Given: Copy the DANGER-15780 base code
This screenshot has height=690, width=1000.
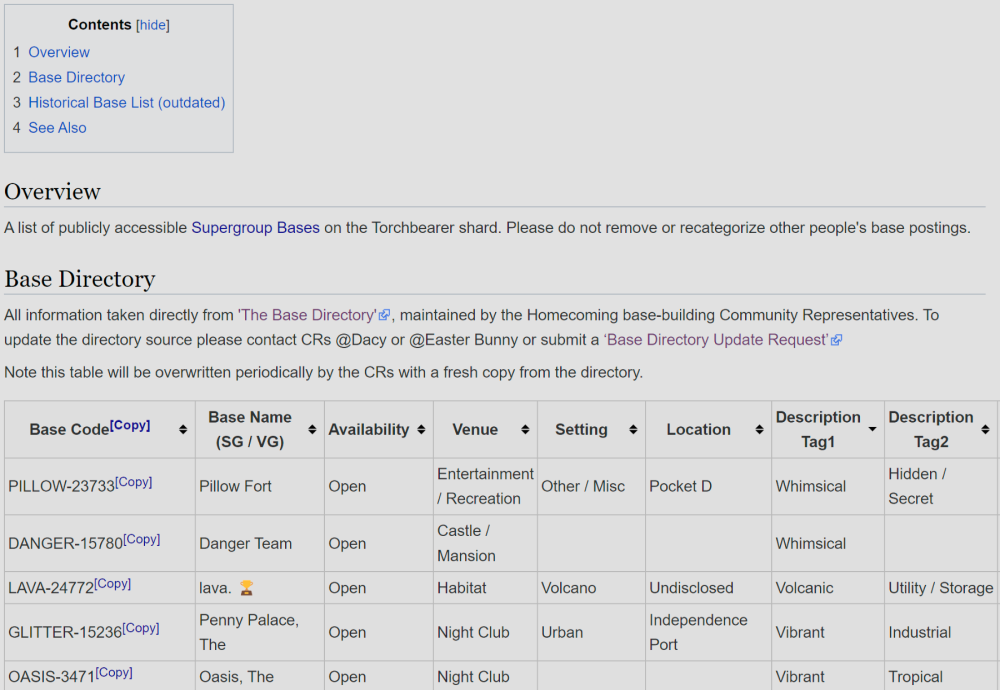Looking at the screenshot, I should [141, 539].
